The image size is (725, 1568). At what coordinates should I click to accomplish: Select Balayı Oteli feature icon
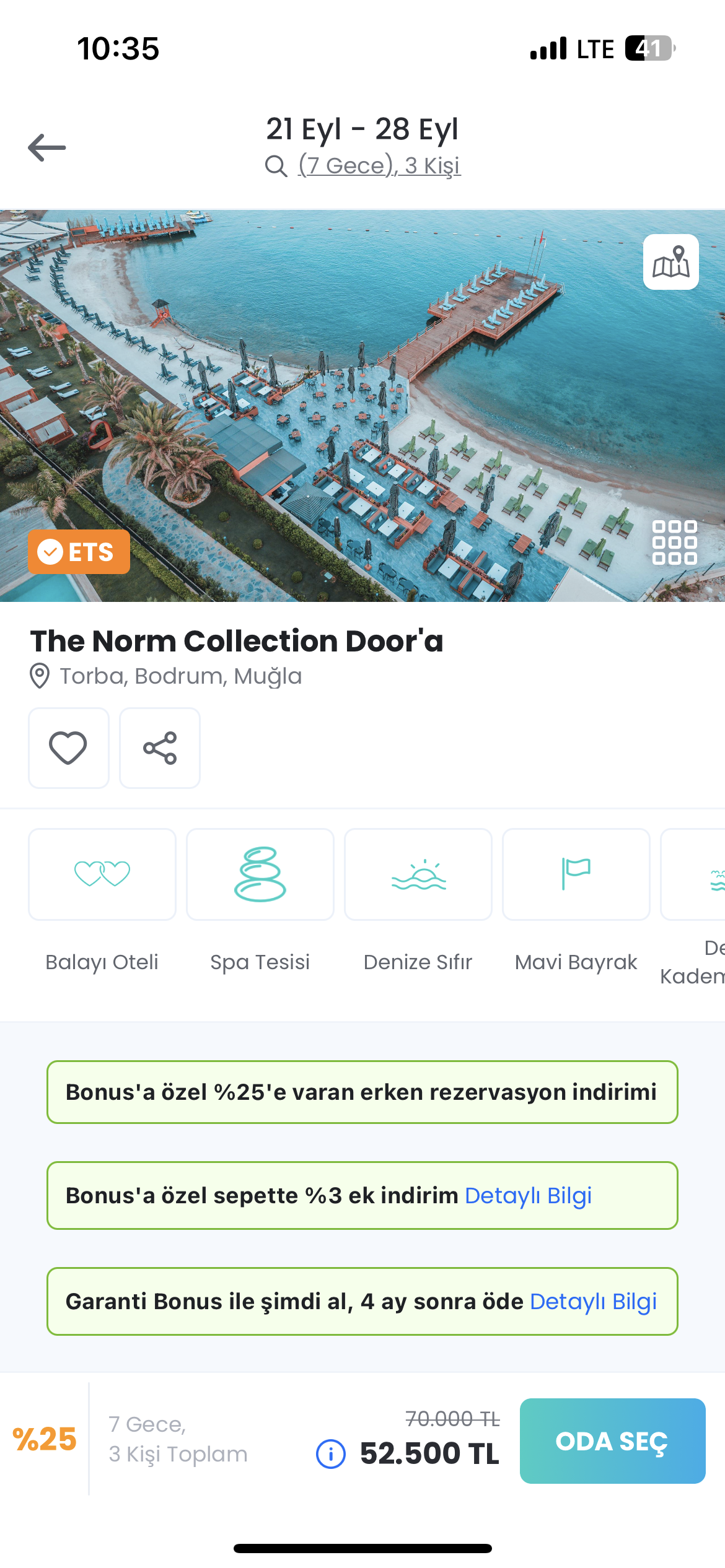coord(102,874)
